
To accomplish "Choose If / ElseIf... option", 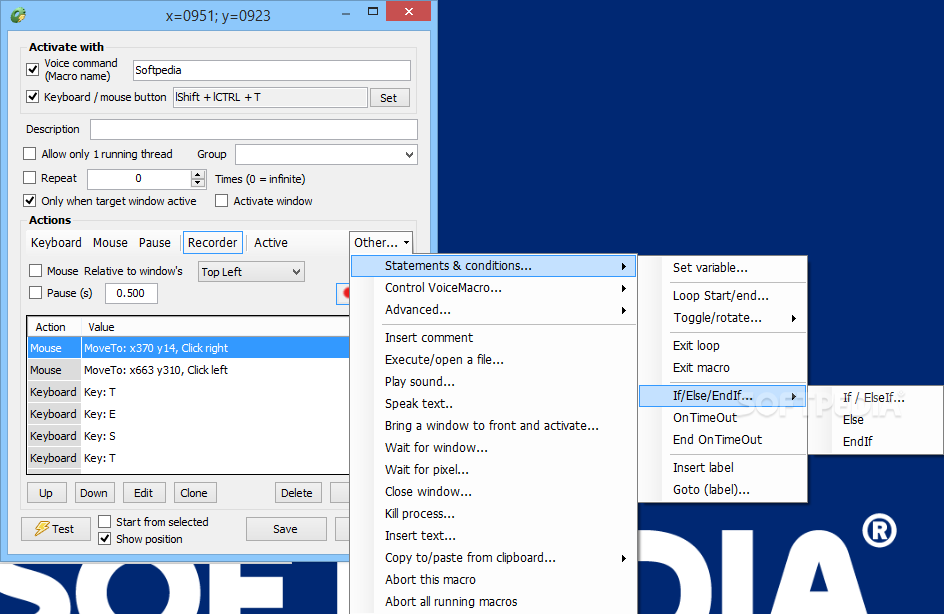I will (x=875, y=397).
